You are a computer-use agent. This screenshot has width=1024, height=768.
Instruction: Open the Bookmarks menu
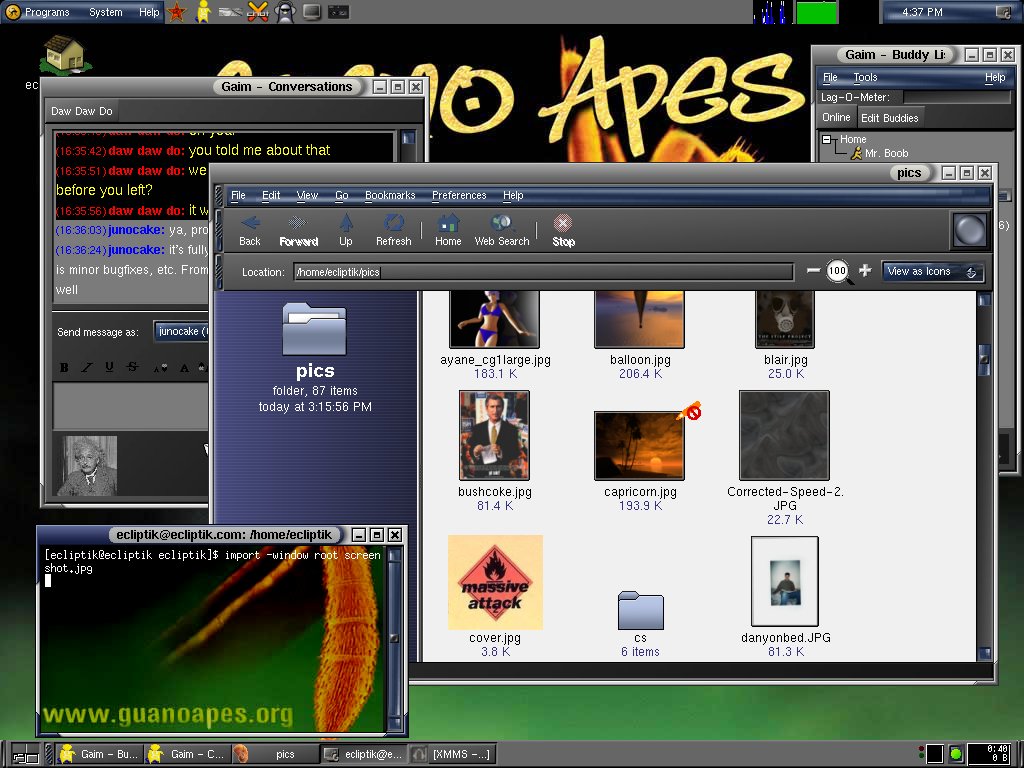[389, 196]
